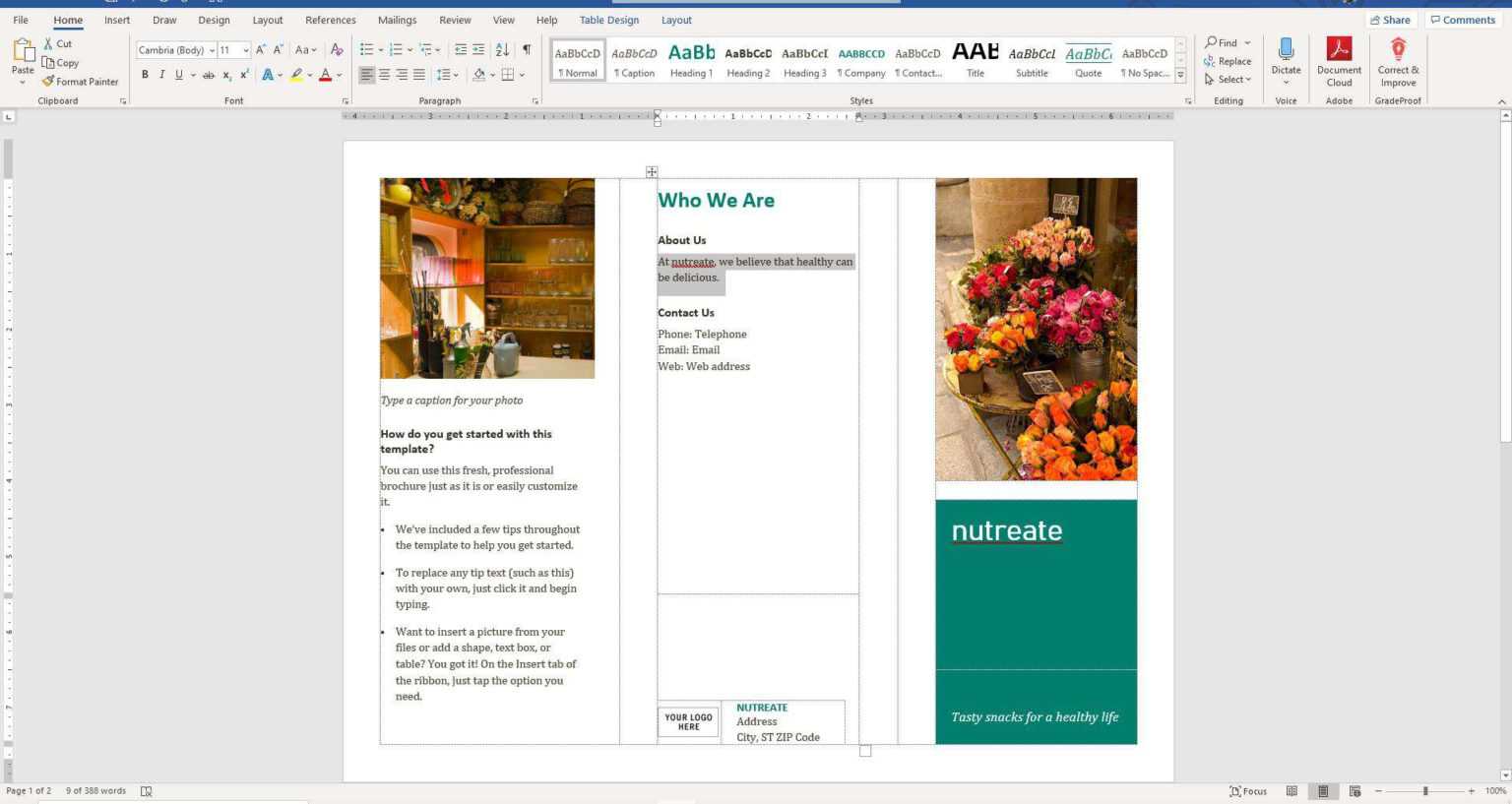Click the Share button
1512x804 pixels.
pyautogui.click(x=1392, y=20)
